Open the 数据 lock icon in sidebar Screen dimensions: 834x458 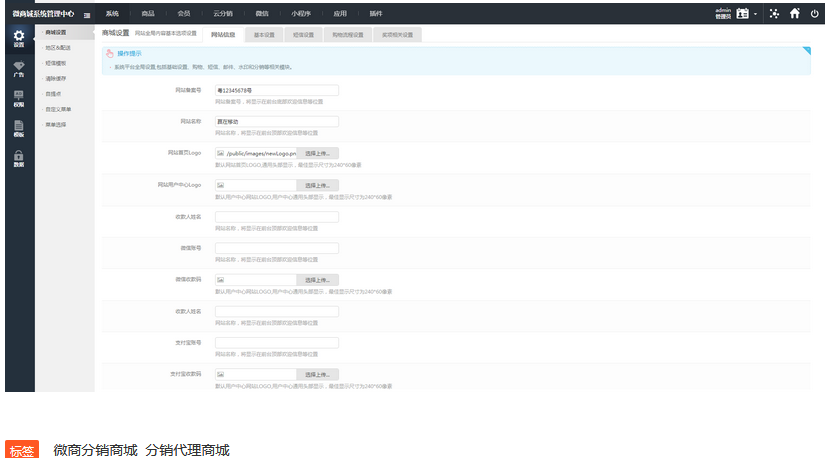coord(19,158)
